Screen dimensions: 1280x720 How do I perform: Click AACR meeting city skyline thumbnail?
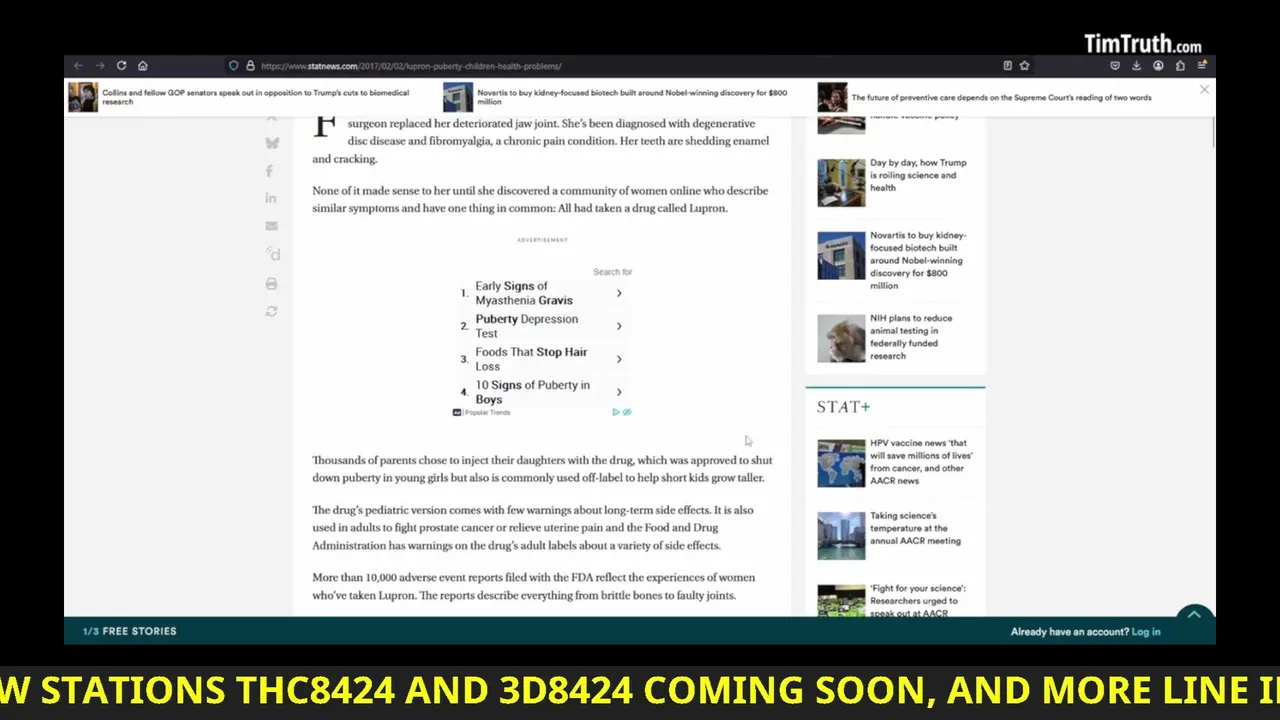click(841, 536)
